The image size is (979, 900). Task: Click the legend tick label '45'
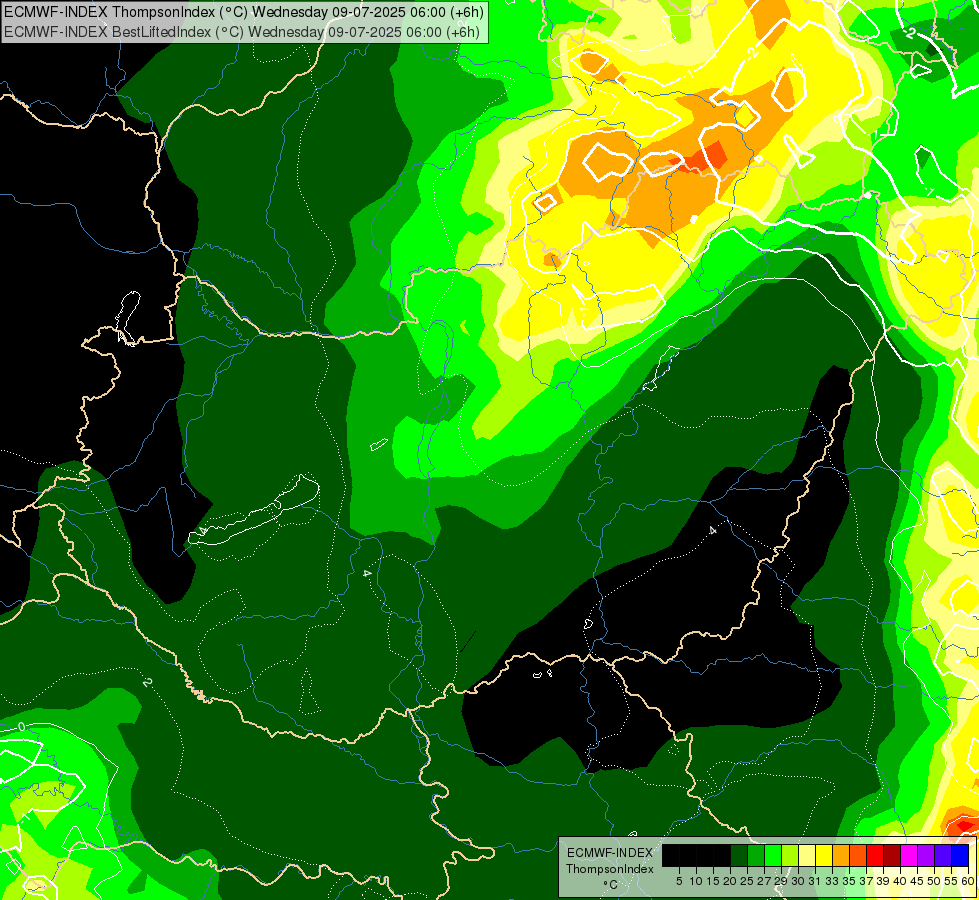[x=917, y=881]
